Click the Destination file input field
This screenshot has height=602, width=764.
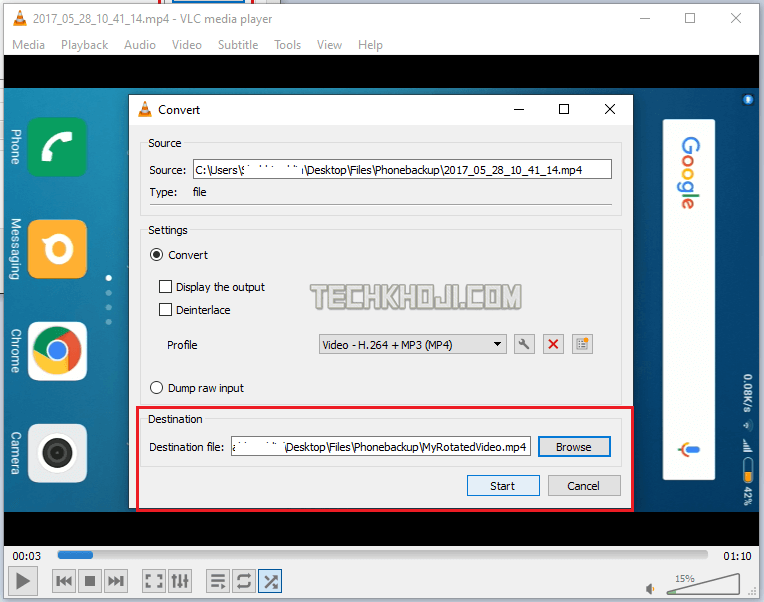click(381, 447)
